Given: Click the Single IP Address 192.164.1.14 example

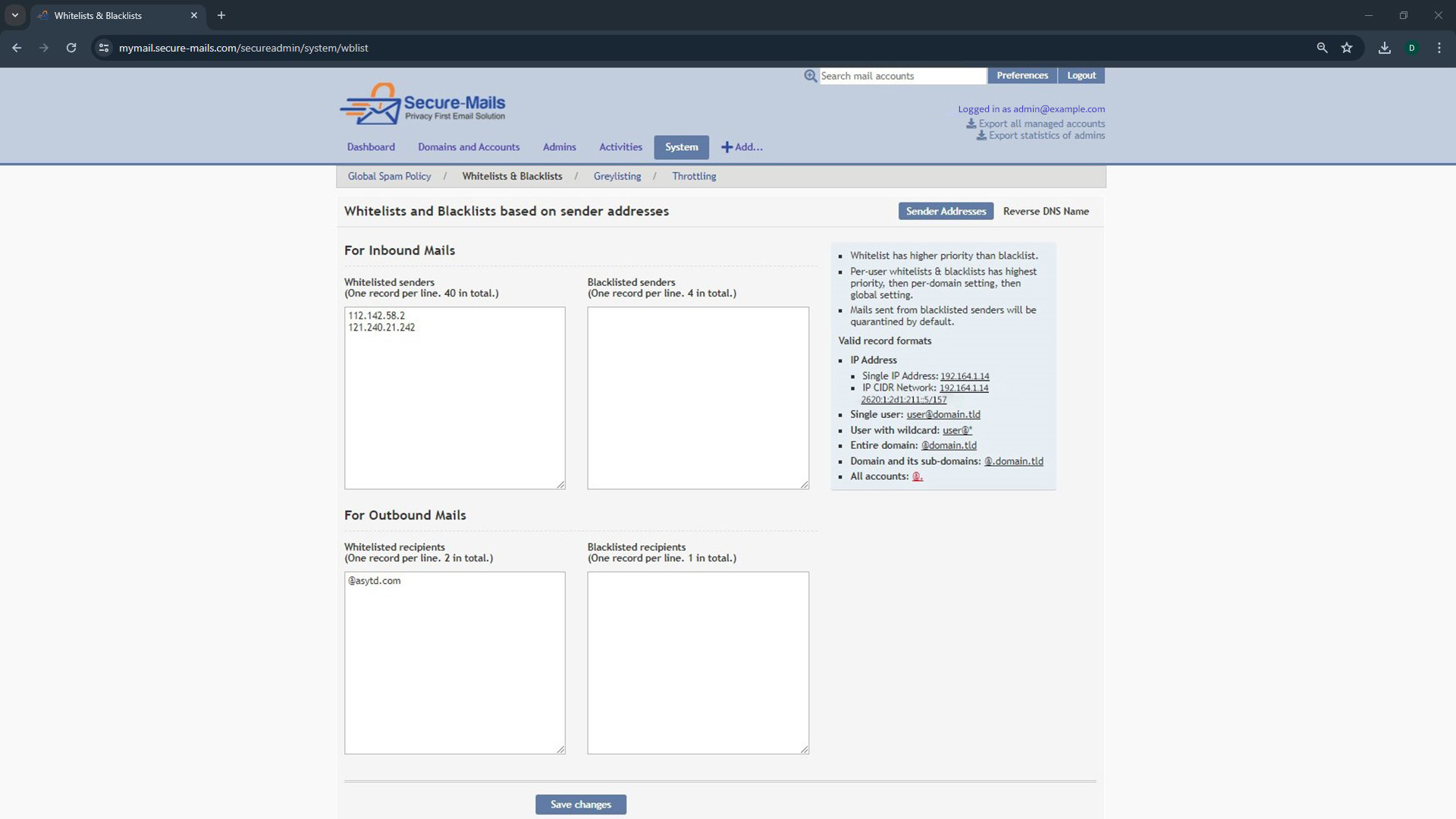Looking at the screenshot, I should point(965,376).
